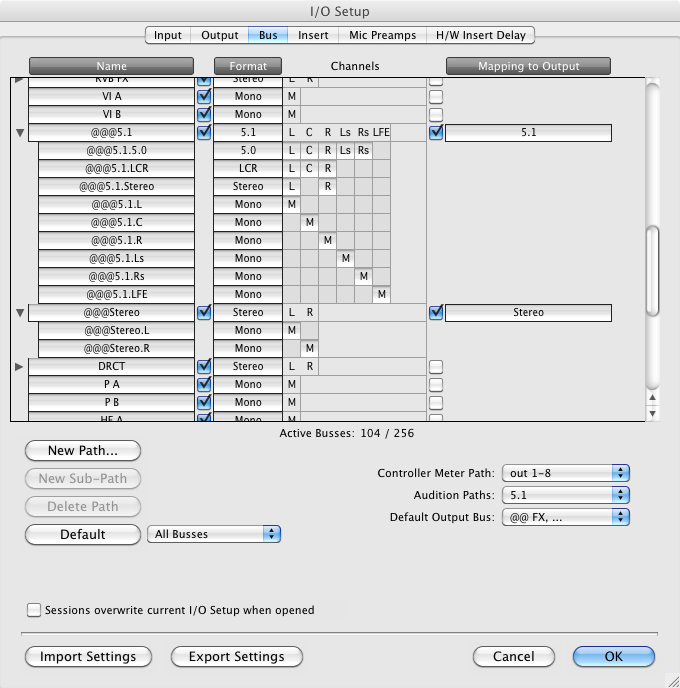Collapse the @@@5.1 bus path

coord(20,133)
